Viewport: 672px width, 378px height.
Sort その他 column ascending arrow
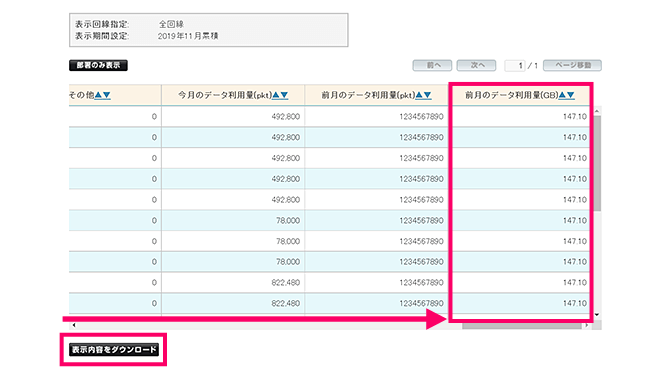98,95
